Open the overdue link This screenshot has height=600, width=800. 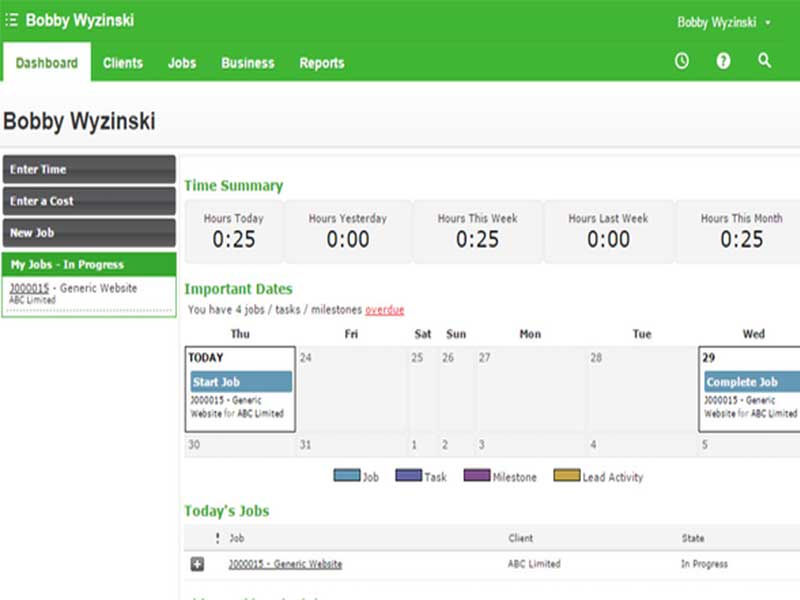click(x=385, y=310)
